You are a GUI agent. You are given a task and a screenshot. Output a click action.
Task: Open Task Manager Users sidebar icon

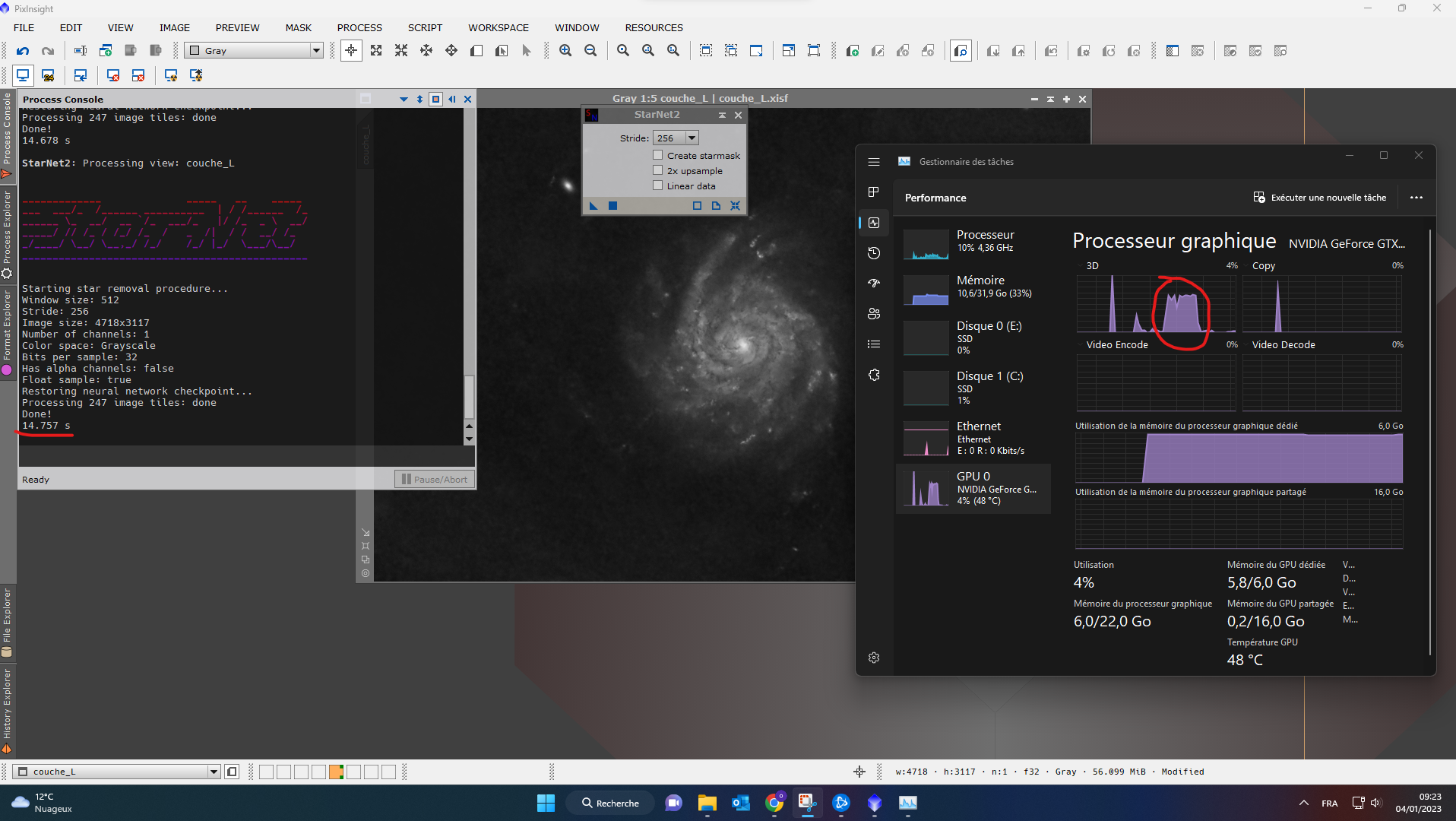point(874,314)
